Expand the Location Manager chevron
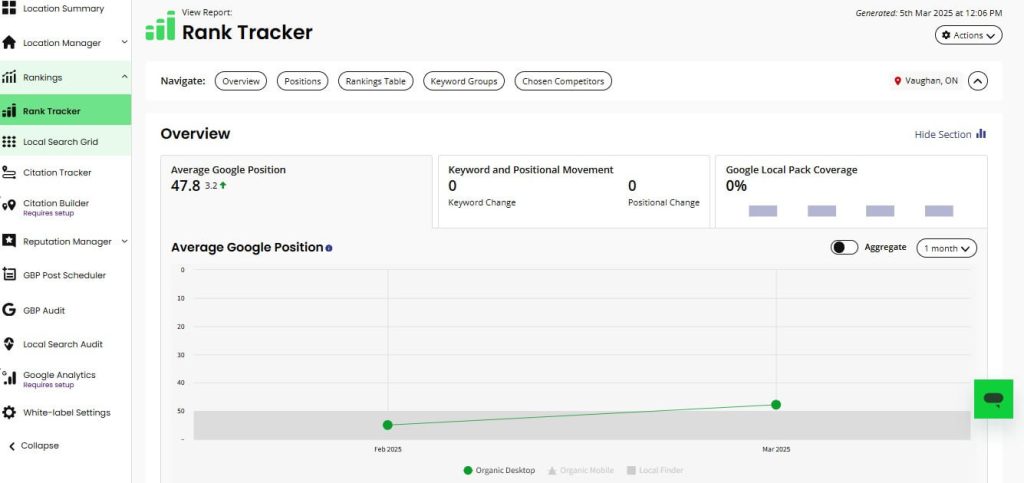Screen dimensions: 1024x483 (124, 42)
